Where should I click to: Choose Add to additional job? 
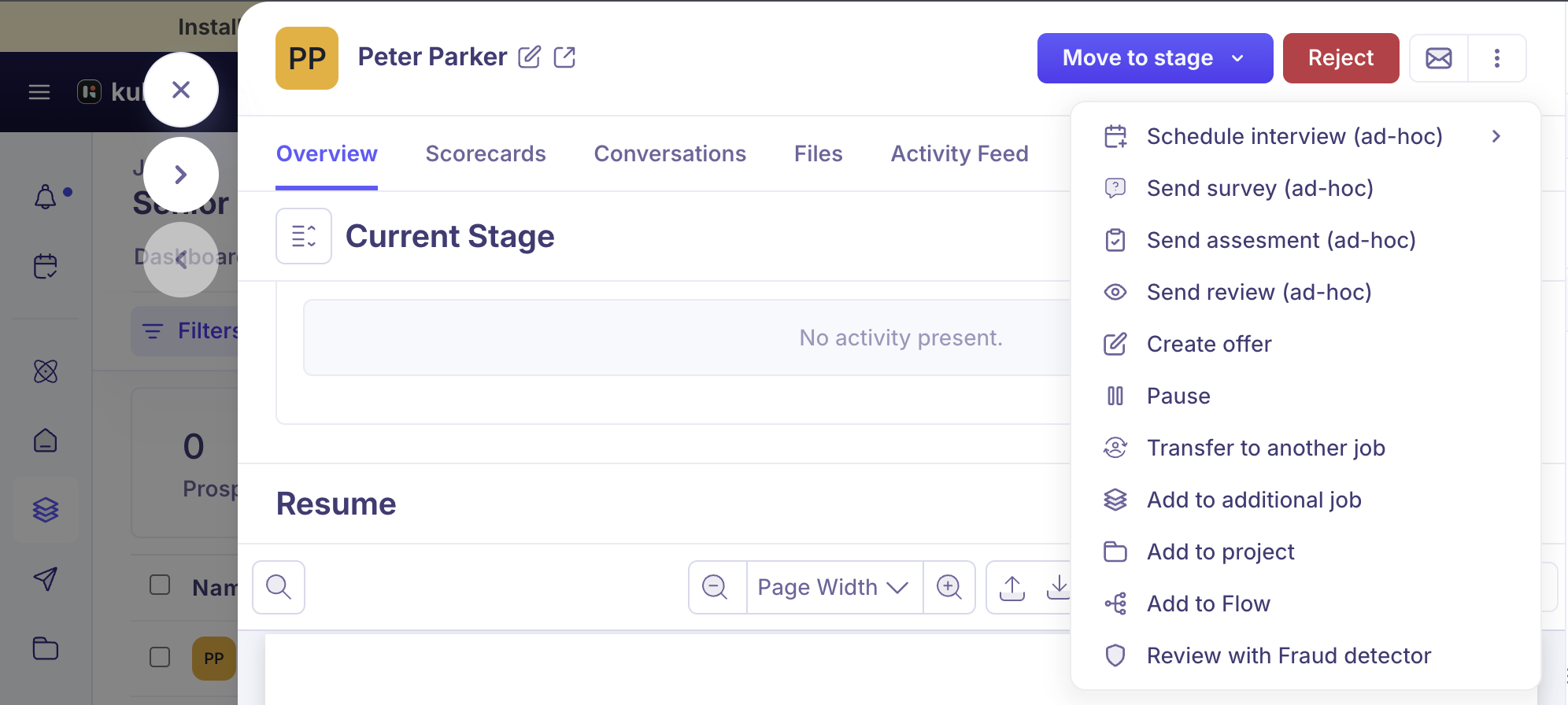point(1305,500)
